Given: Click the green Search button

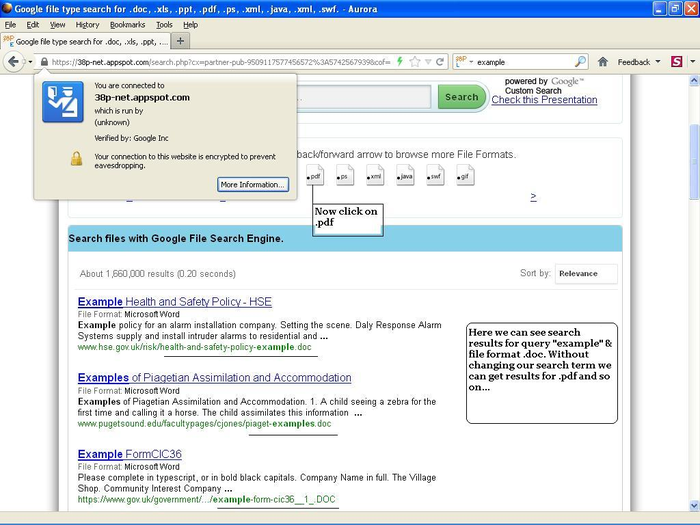Looking at the screenshot, I should coord(461,97).
